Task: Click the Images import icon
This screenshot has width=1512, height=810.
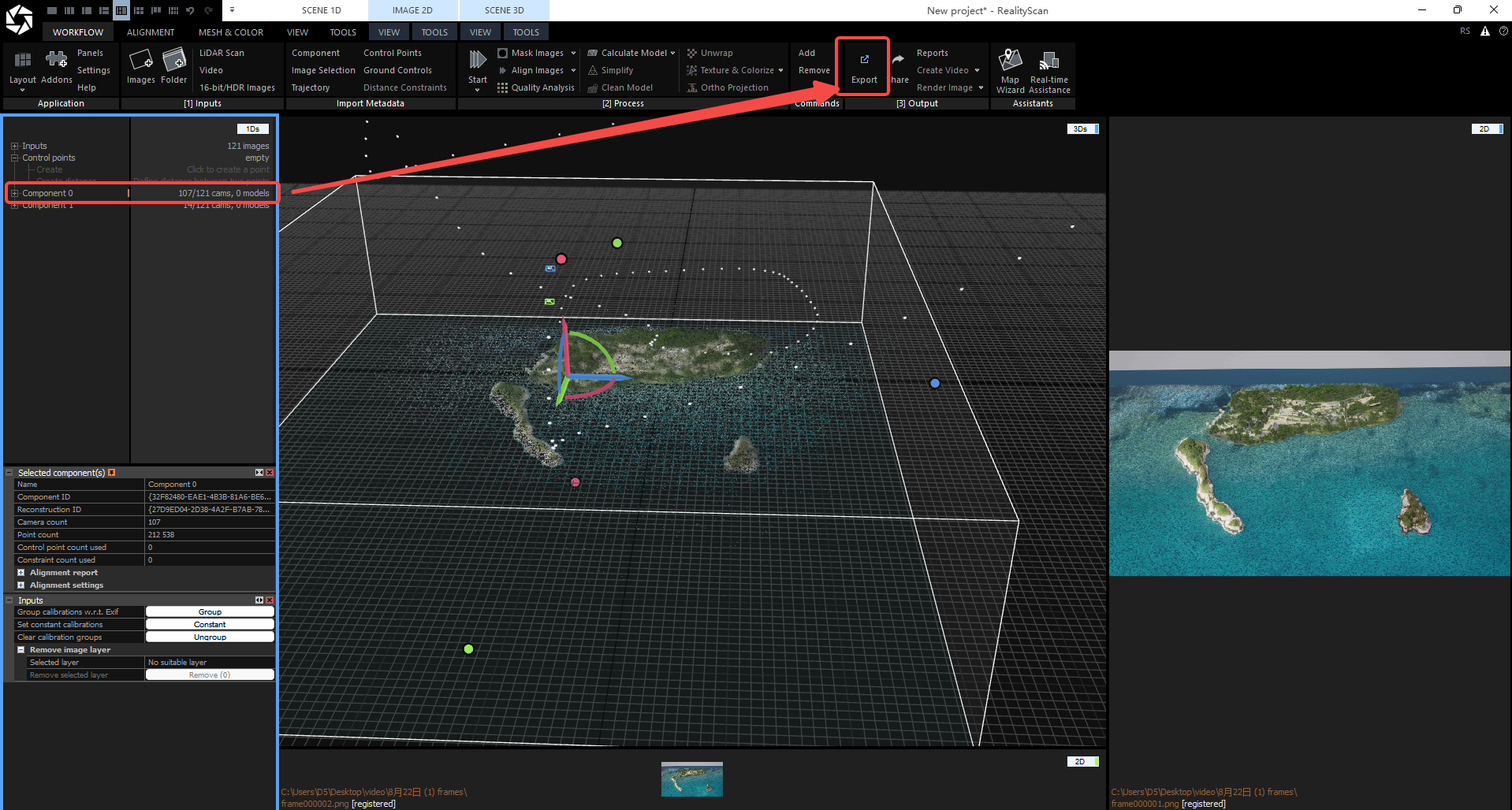Action: [x=140, y=60]
